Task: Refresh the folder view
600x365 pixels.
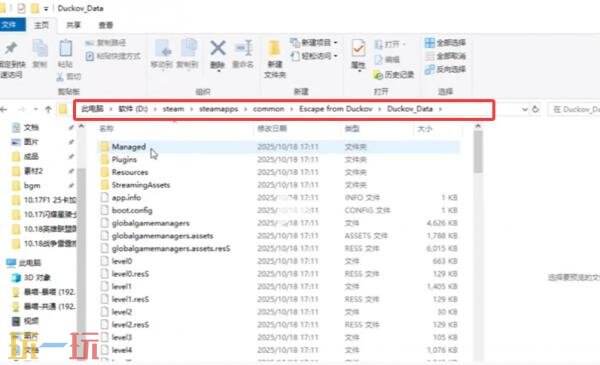Action: pyautogui.click(x=536, y=109)
